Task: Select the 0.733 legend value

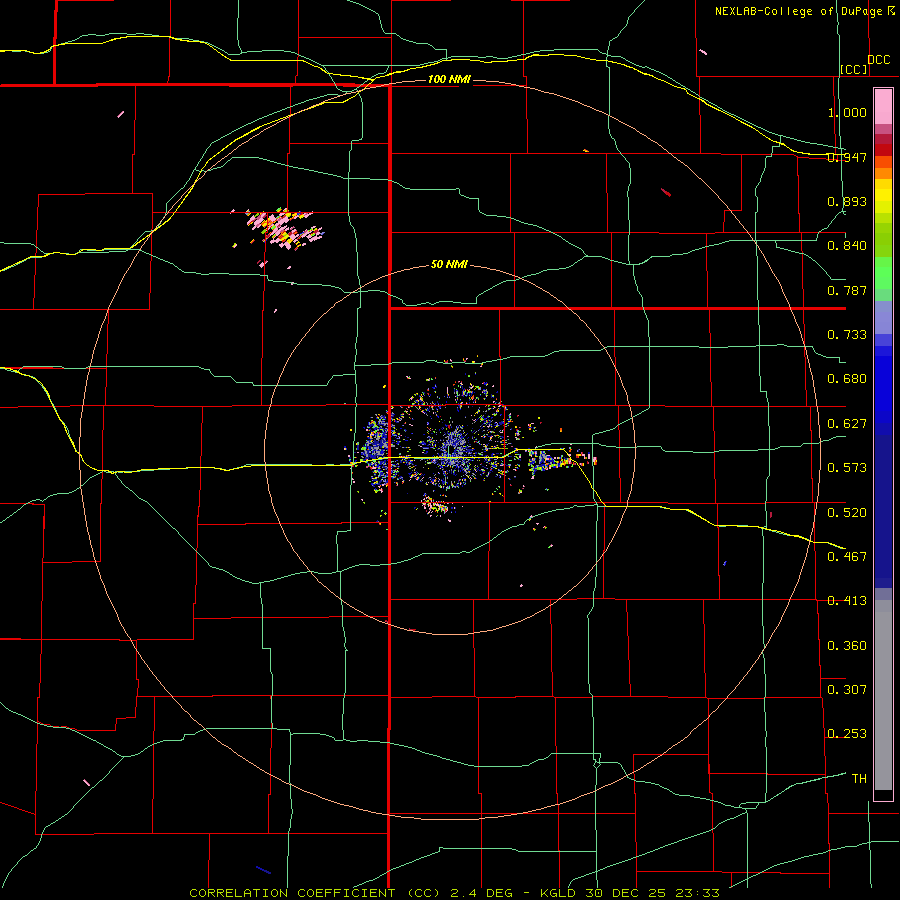Action: [x=847, y=334]
